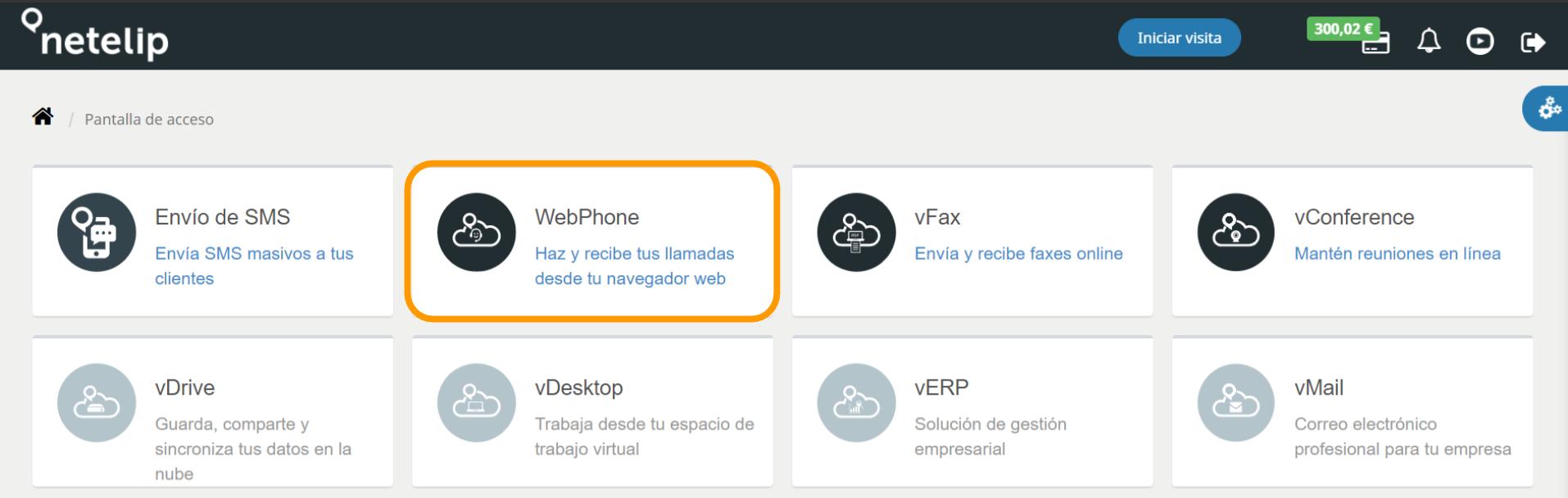1568x498 pixels.
Task: Open the video tutorials play icon
Action: [1480, 41]
